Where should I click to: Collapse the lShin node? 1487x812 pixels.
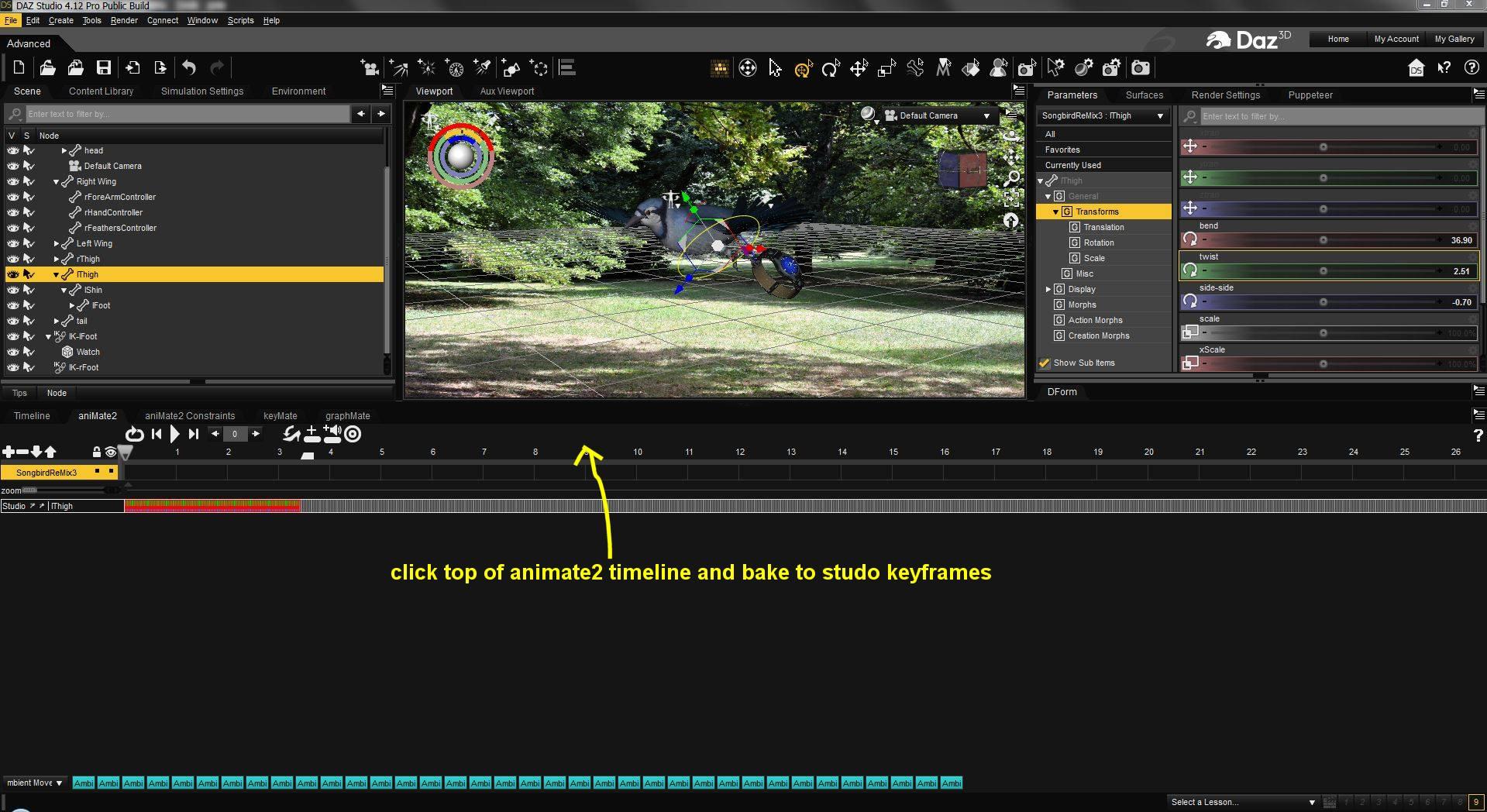[x=64, y=291]
